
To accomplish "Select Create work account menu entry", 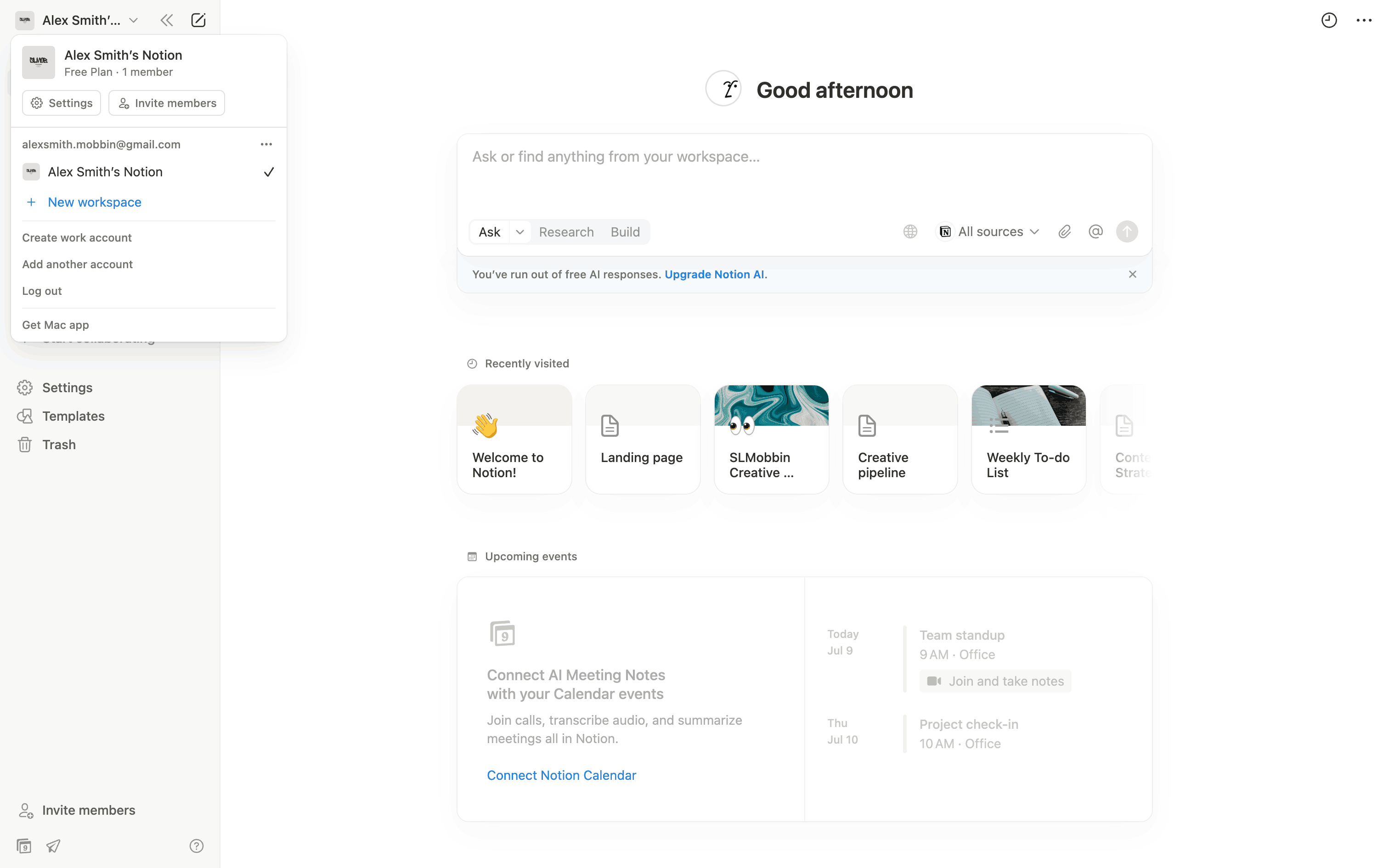I will (77, 238).
